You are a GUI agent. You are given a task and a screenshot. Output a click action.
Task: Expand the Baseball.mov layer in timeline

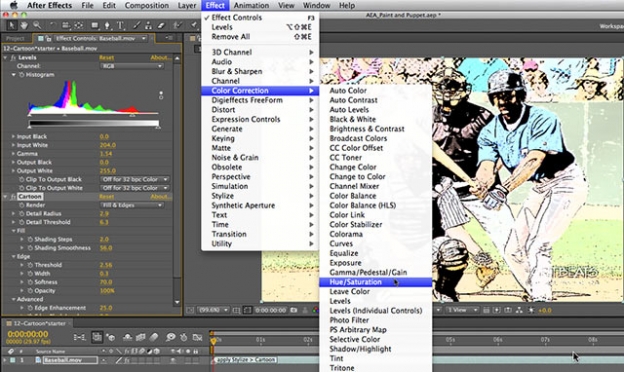pyautogui.click(x=5, y=360)
